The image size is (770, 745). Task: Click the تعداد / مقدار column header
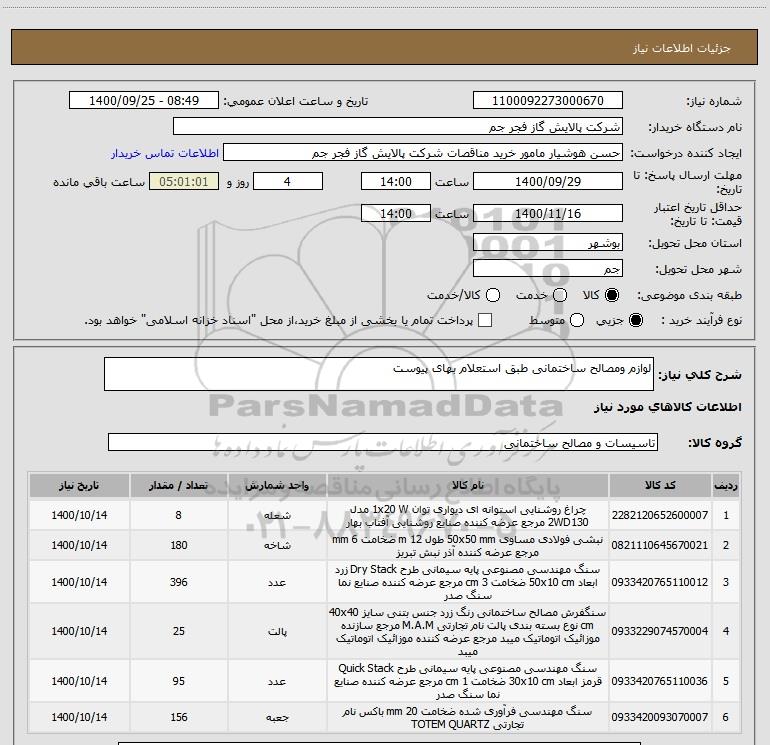click(178, 486)
